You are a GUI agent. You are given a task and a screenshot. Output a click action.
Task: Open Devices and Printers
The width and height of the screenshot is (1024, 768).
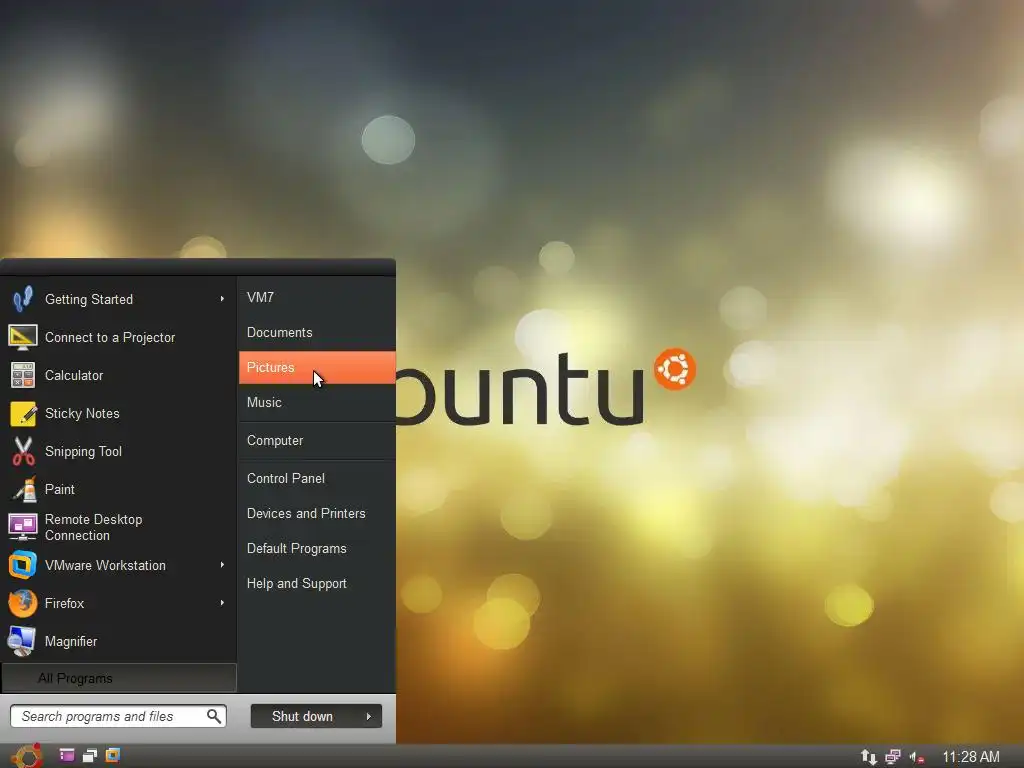click(x=317, y=513)
